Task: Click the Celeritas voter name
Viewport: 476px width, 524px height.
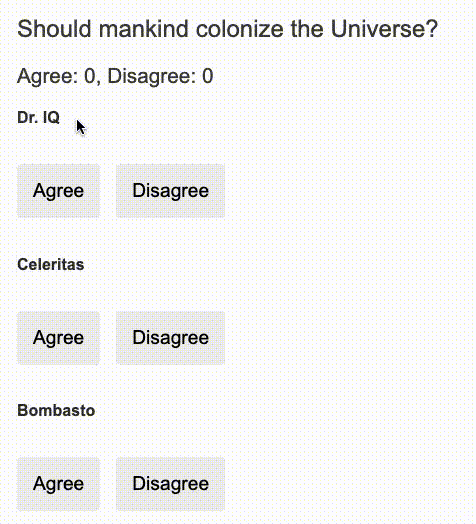Action: tap(50, 265)
